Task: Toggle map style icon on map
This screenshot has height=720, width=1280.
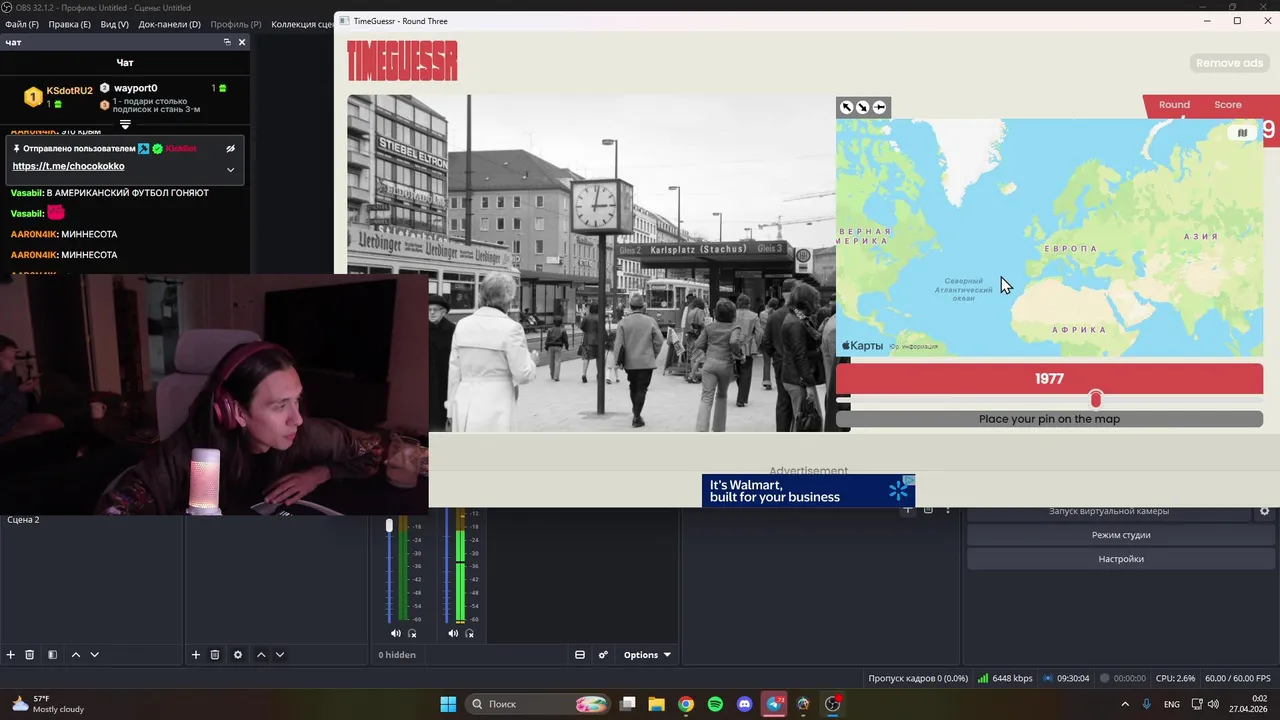Action: click(x=1242, y=132)
